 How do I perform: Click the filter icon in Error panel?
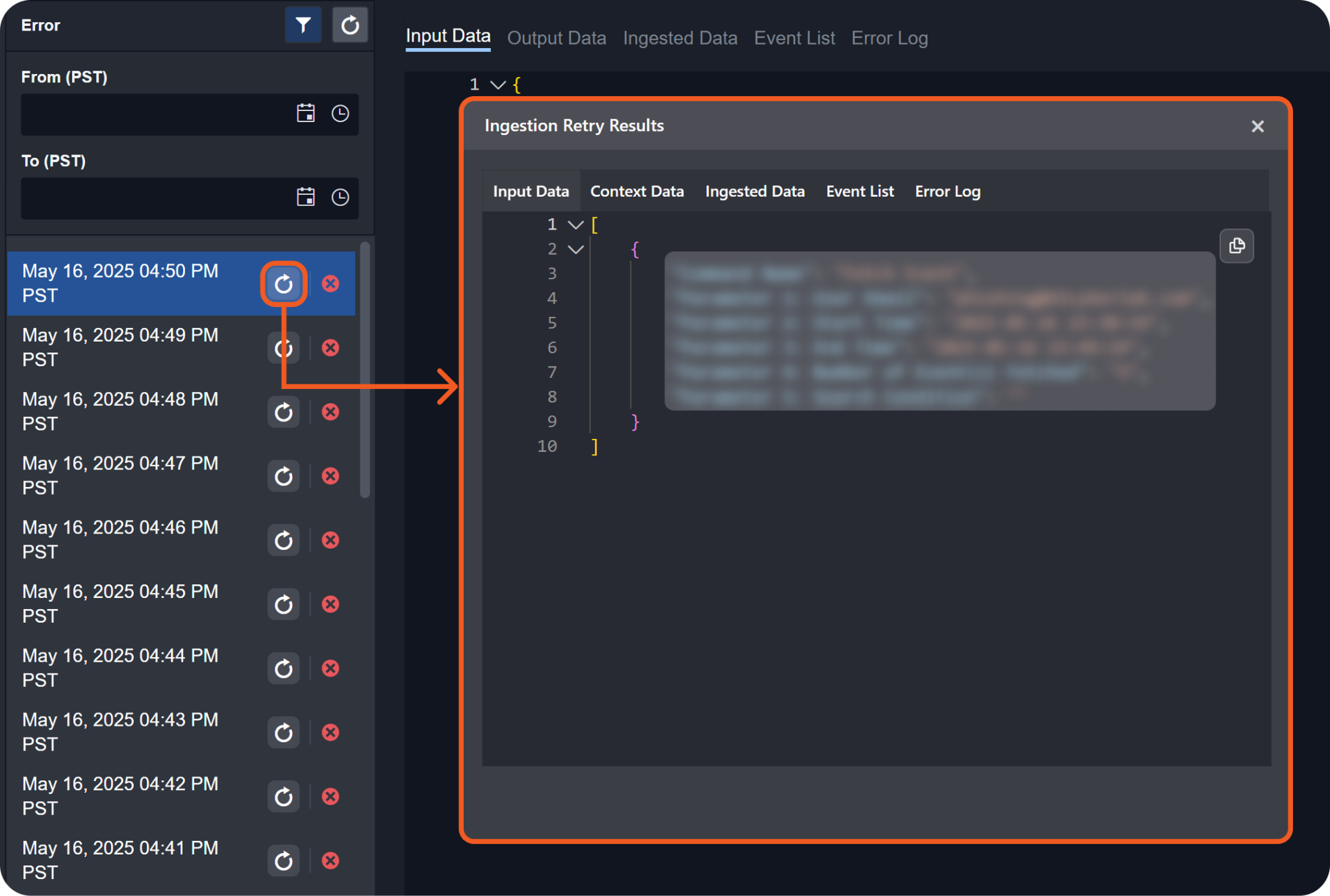303,25
